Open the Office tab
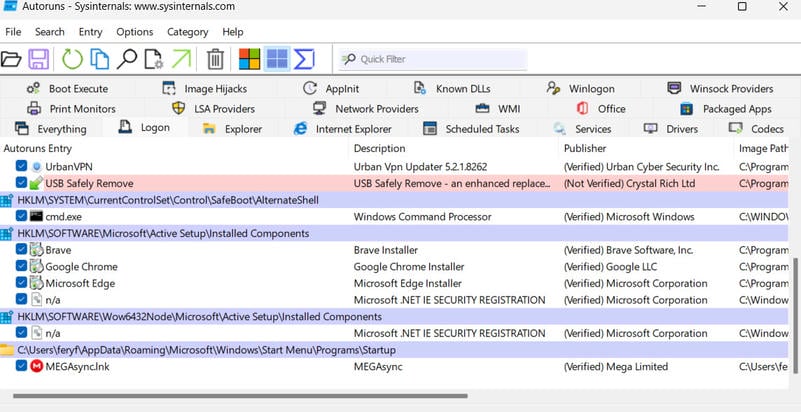 pyautogui.click(x=601, y=109)
